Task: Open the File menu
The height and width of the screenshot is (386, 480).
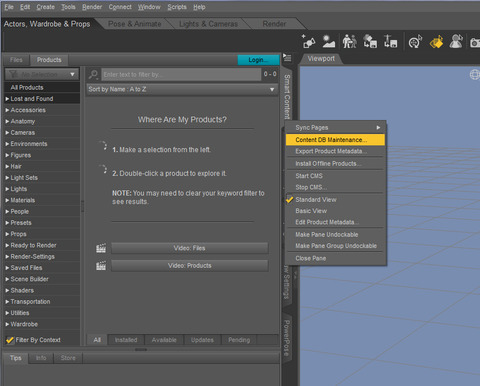Action: tap(9, 7)
